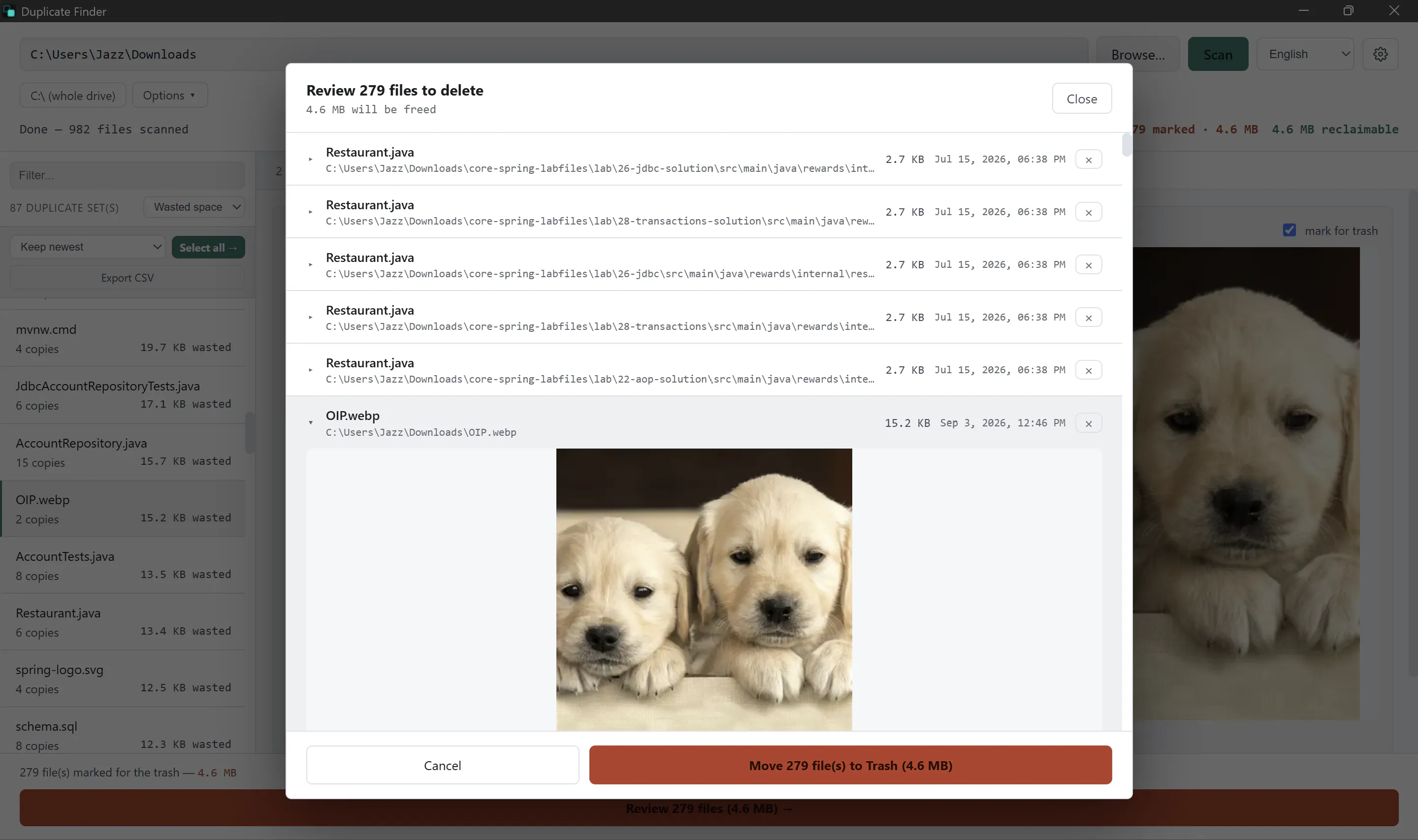
Task: Expand Restaurant.java 26-jdbc-solution row preview
Action: coord(310,160)
